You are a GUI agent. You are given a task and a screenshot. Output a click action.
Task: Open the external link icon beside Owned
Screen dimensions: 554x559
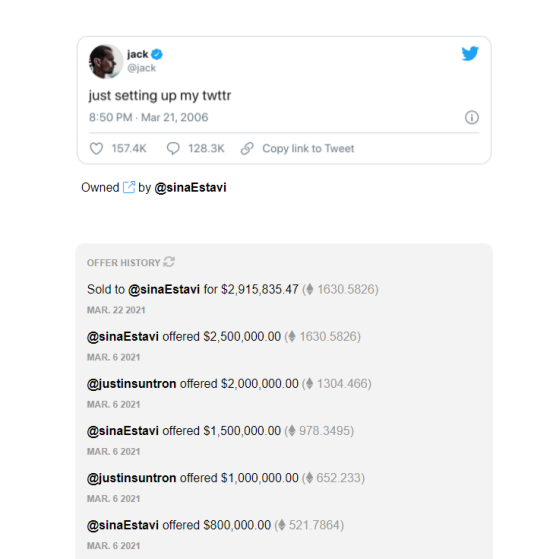coord(129,187)
